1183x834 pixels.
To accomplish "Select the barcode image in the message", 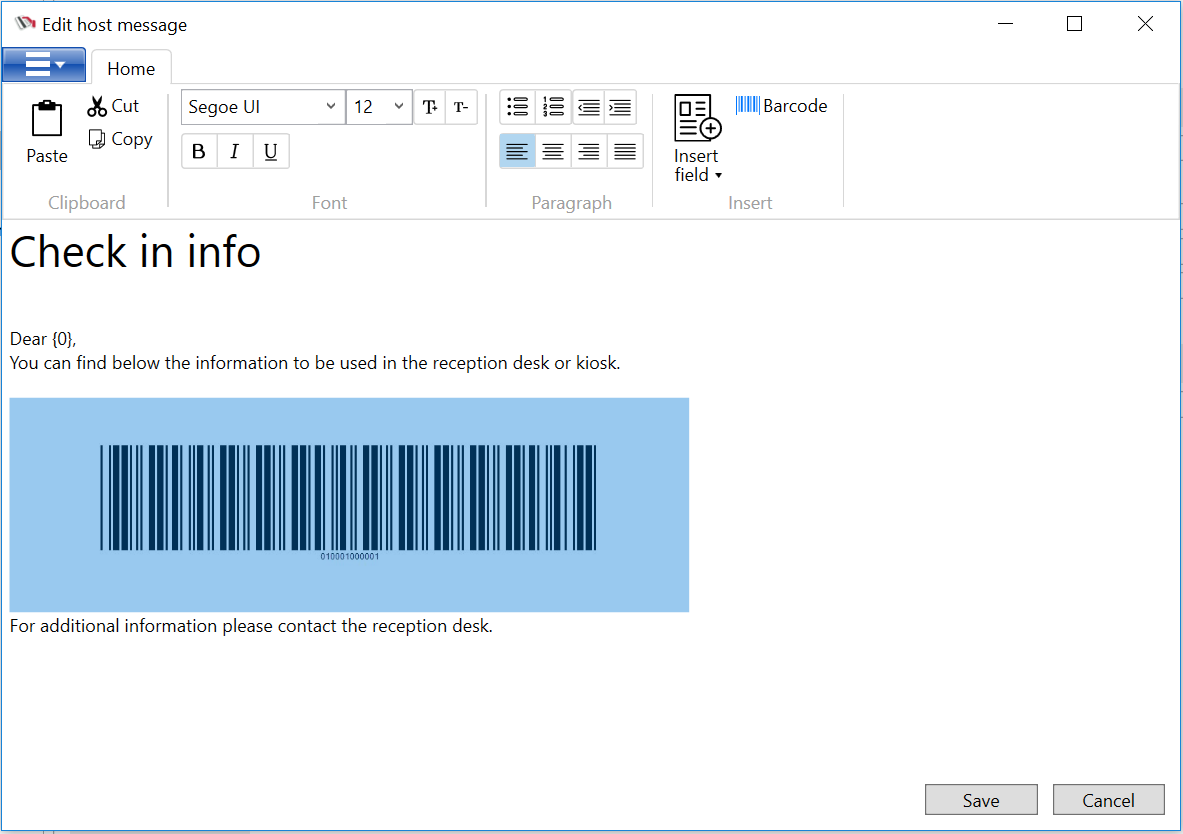I will coord(349,504).
